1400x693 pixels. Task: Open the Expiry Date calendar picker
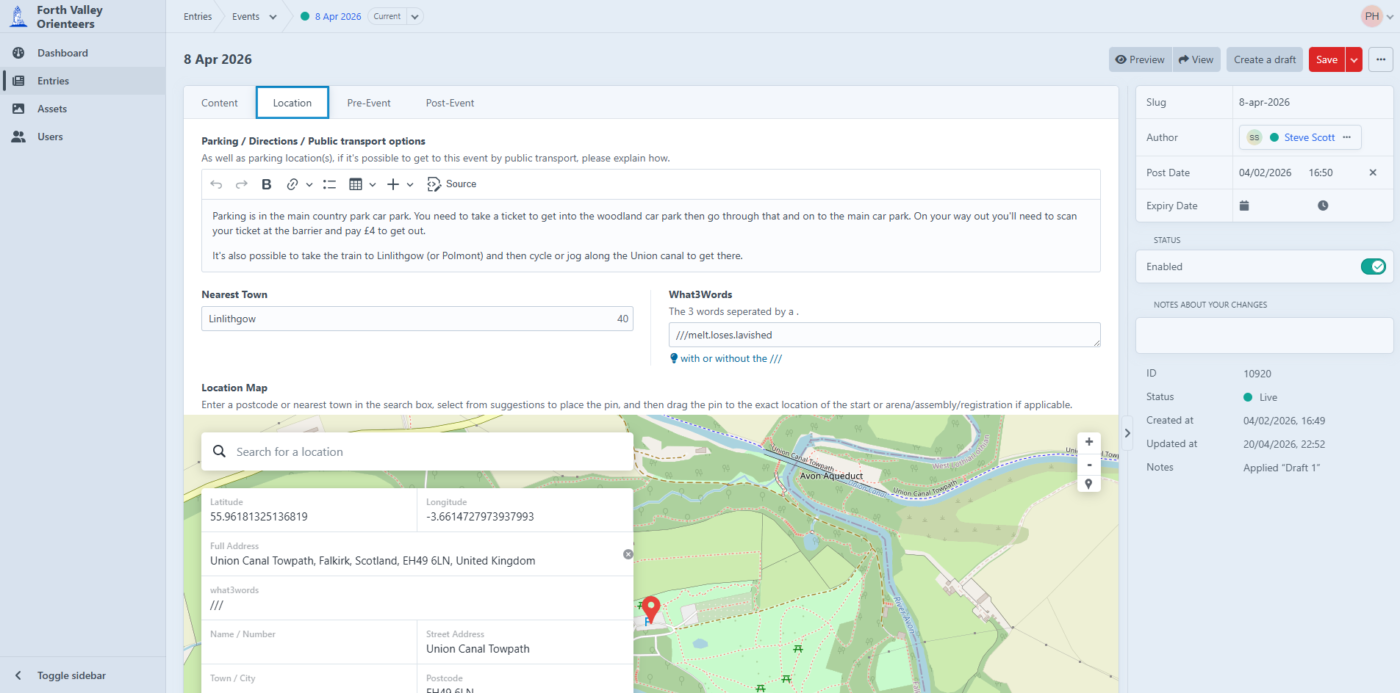pos(1244,206)
